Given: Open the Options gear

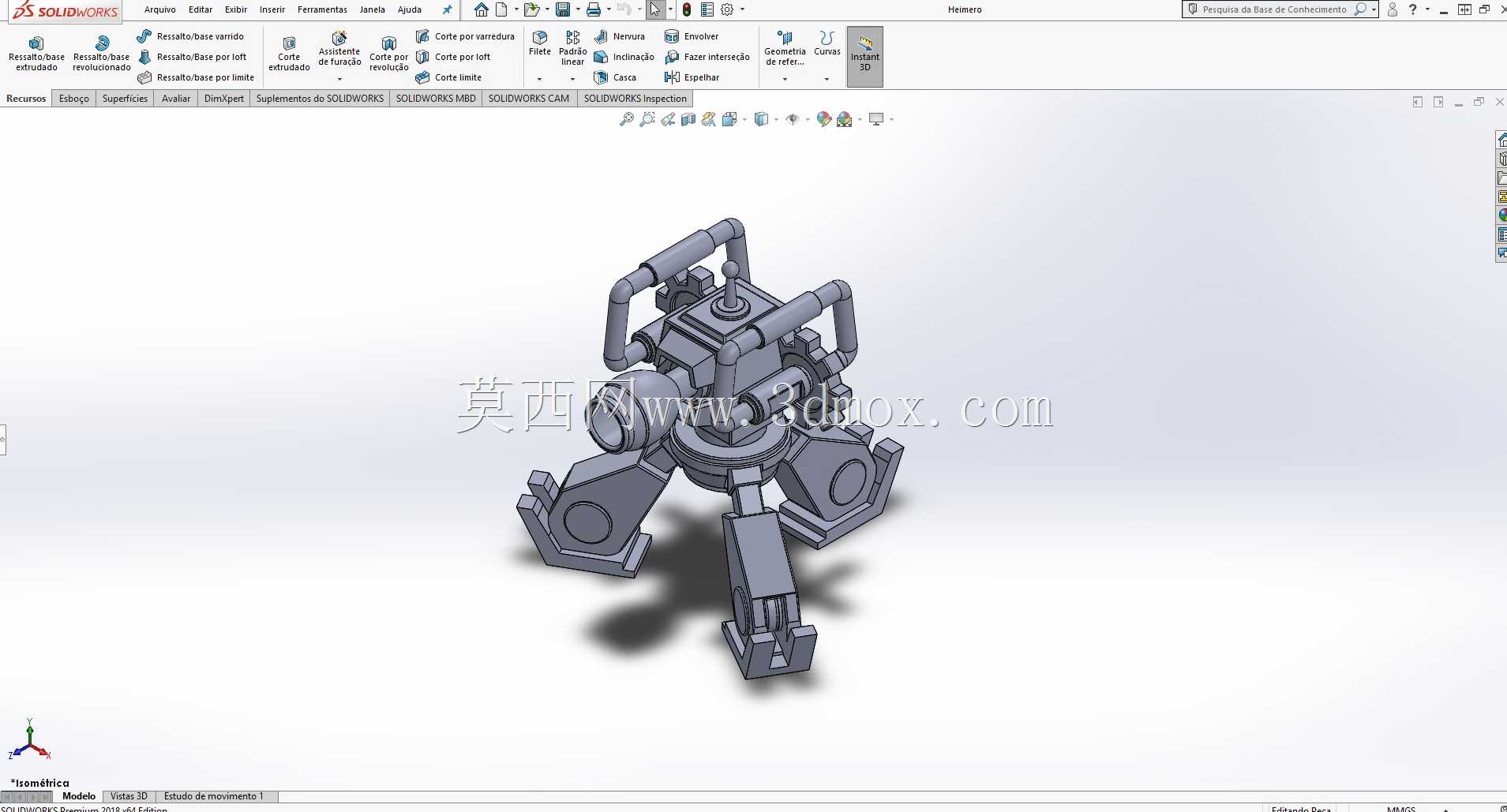Looking at the screenshot, I should click(727, 9).
